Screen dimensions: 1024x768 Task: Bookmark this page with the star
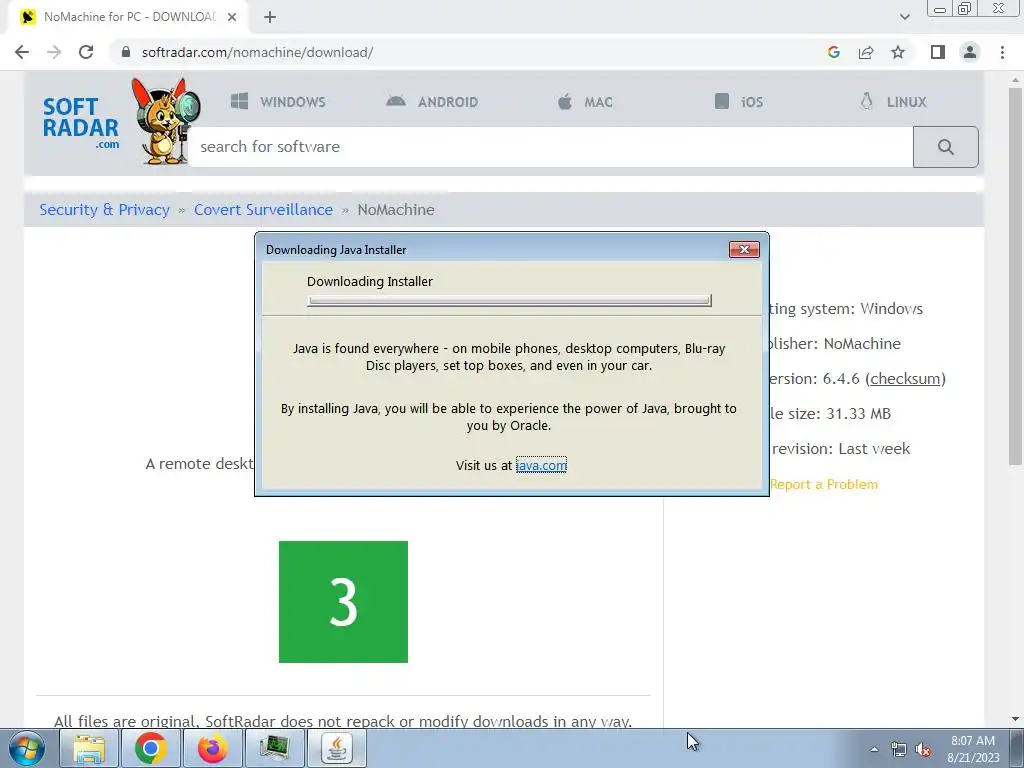898,52
